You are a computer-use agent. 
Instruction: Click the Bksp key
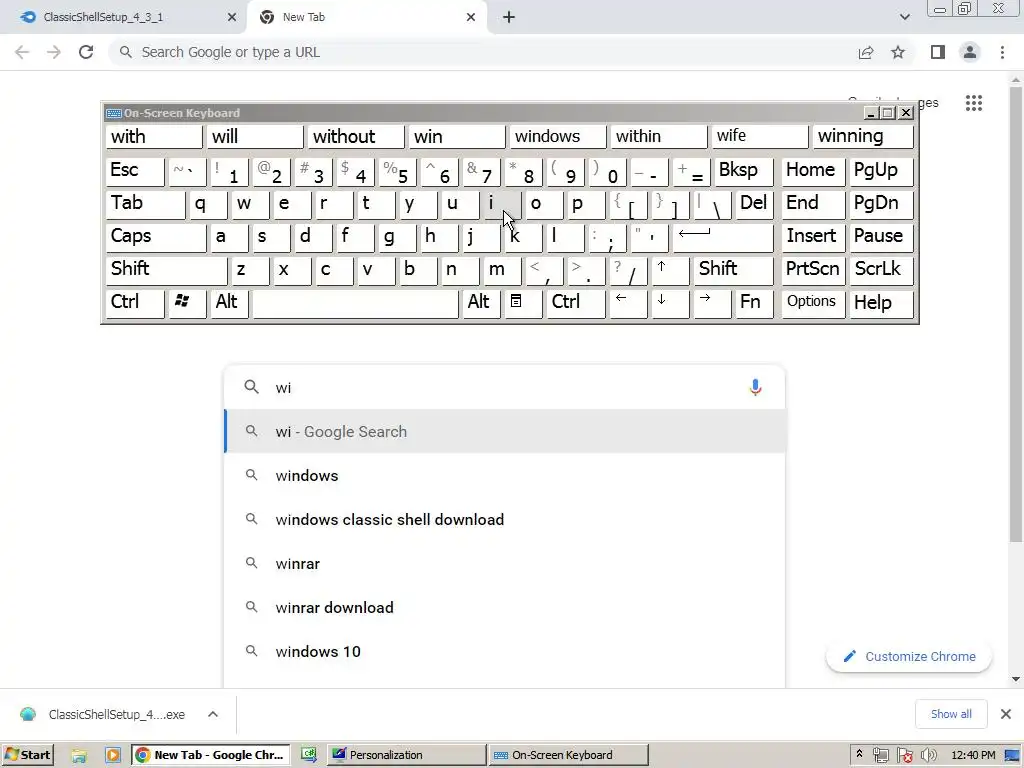pos(743,171)
